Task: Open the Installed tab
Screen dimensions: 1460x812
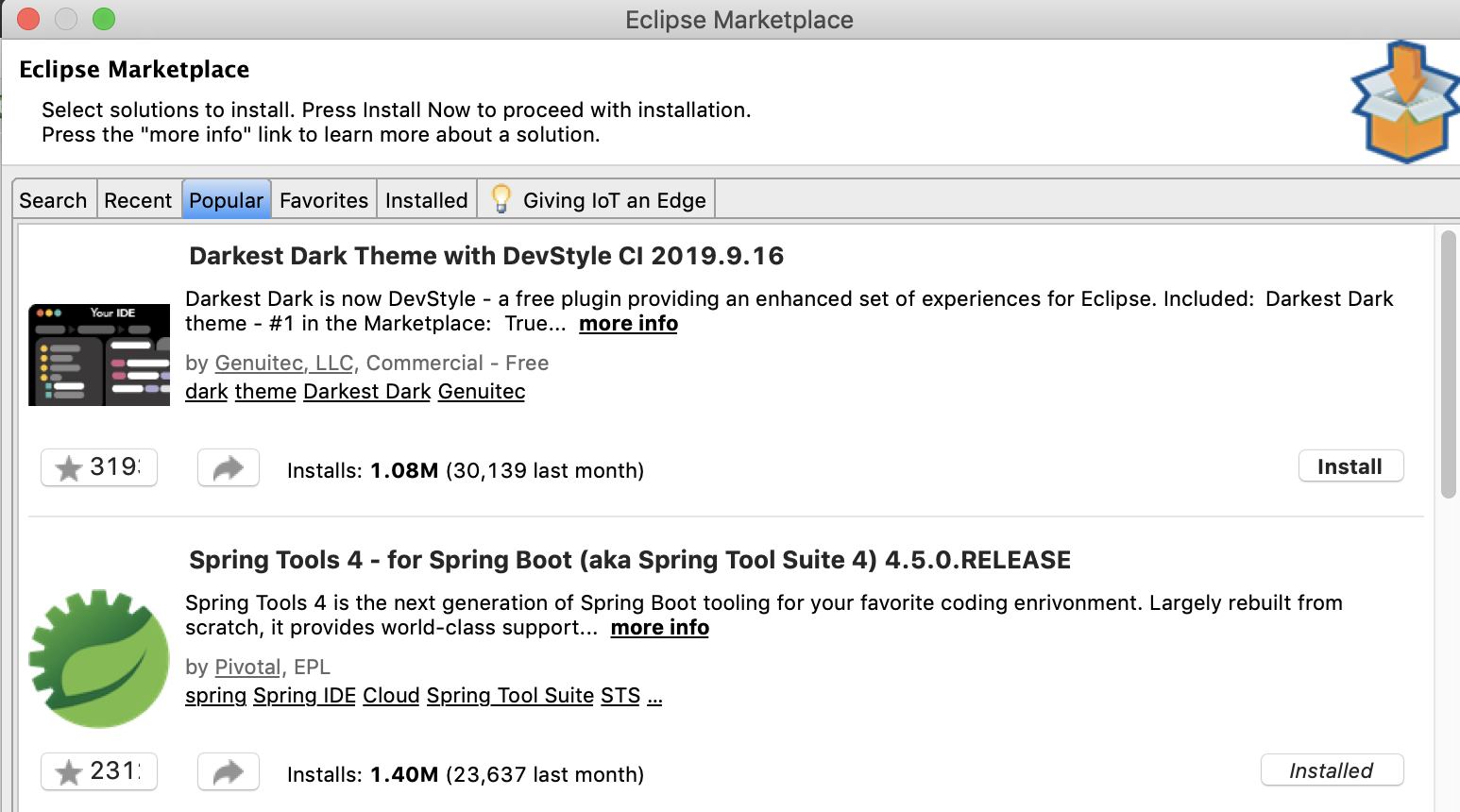Action: (x=427, y=200)
